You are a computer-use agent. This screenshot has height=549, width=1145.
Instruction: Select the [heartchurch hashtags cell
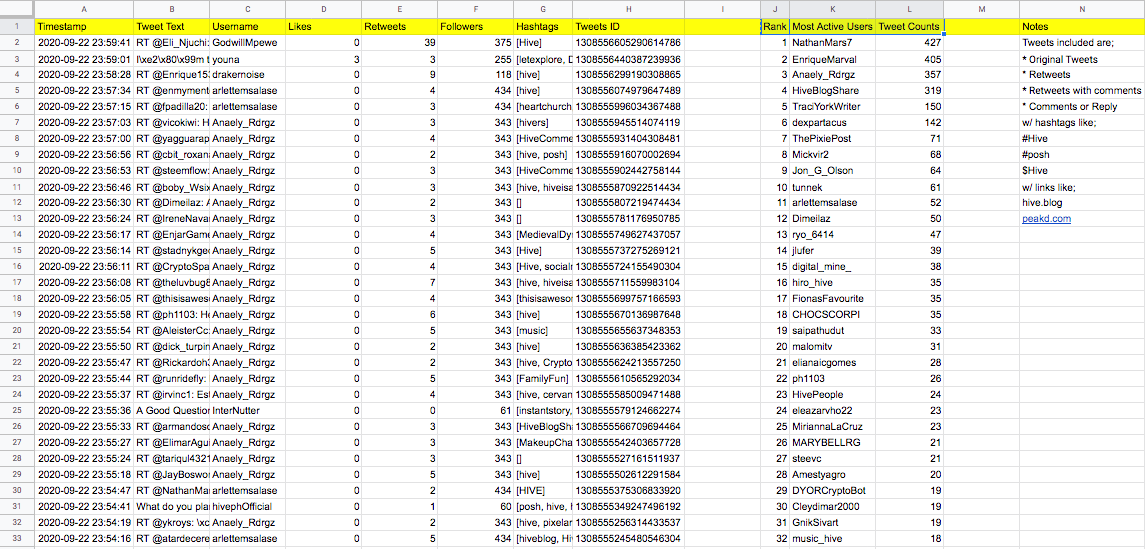543,107
